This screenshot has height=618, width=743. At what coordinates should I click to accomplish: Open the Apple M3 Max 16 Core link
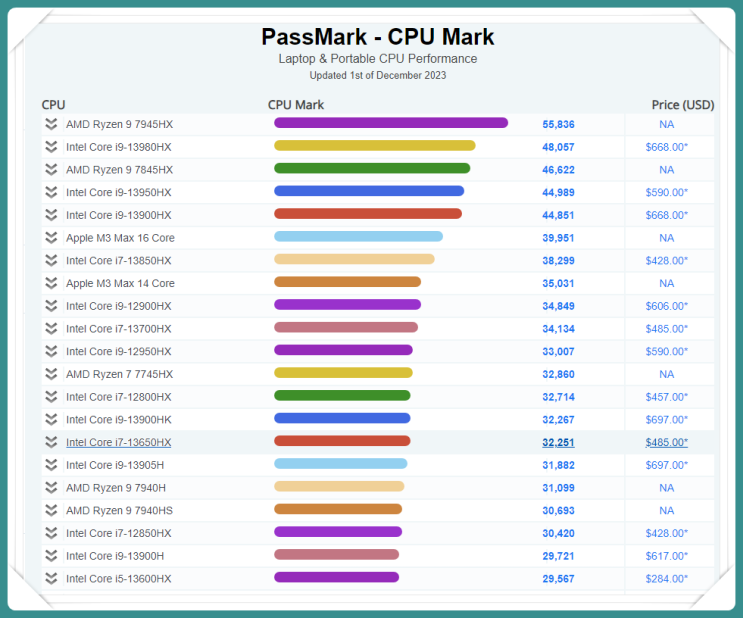click(x=120, y=238)
